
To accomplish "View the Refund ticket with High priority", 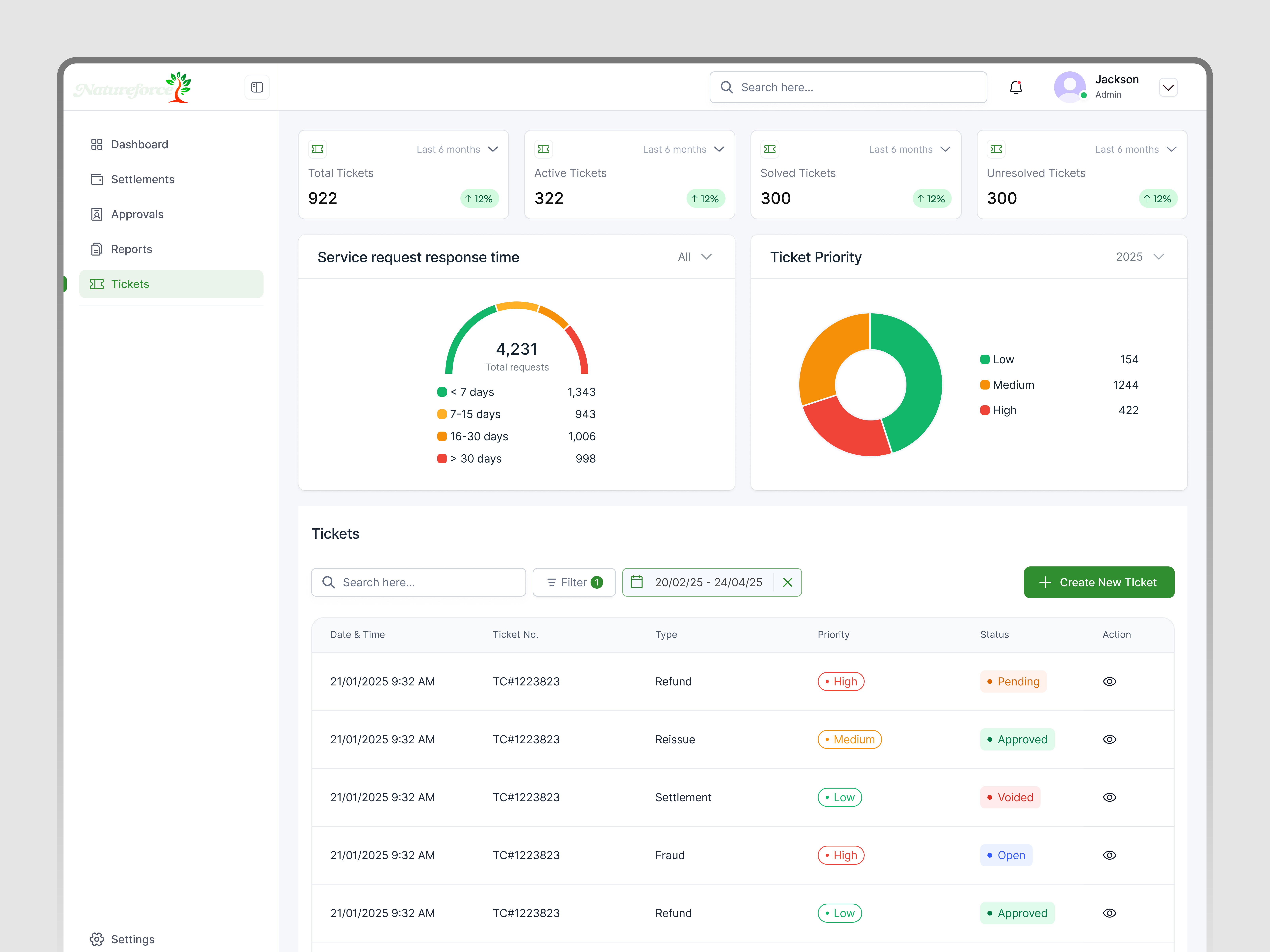I will pos(1109,681).
